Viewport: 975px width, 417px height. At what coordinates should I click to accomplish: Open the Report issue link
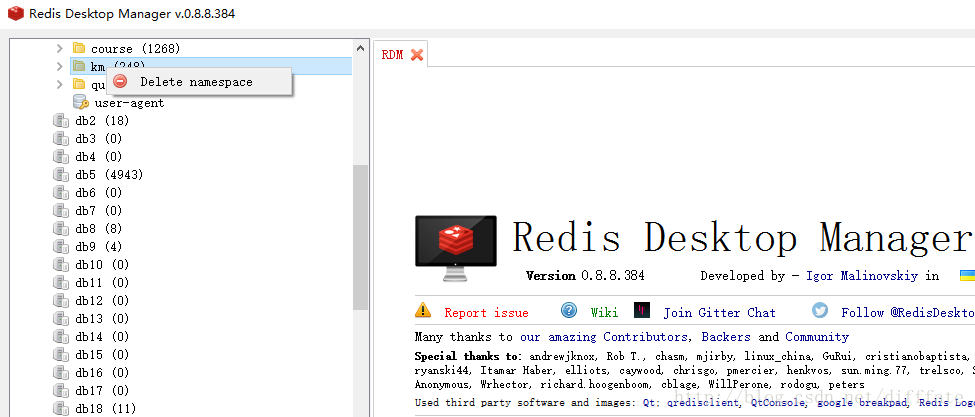(x=486, y=313)
